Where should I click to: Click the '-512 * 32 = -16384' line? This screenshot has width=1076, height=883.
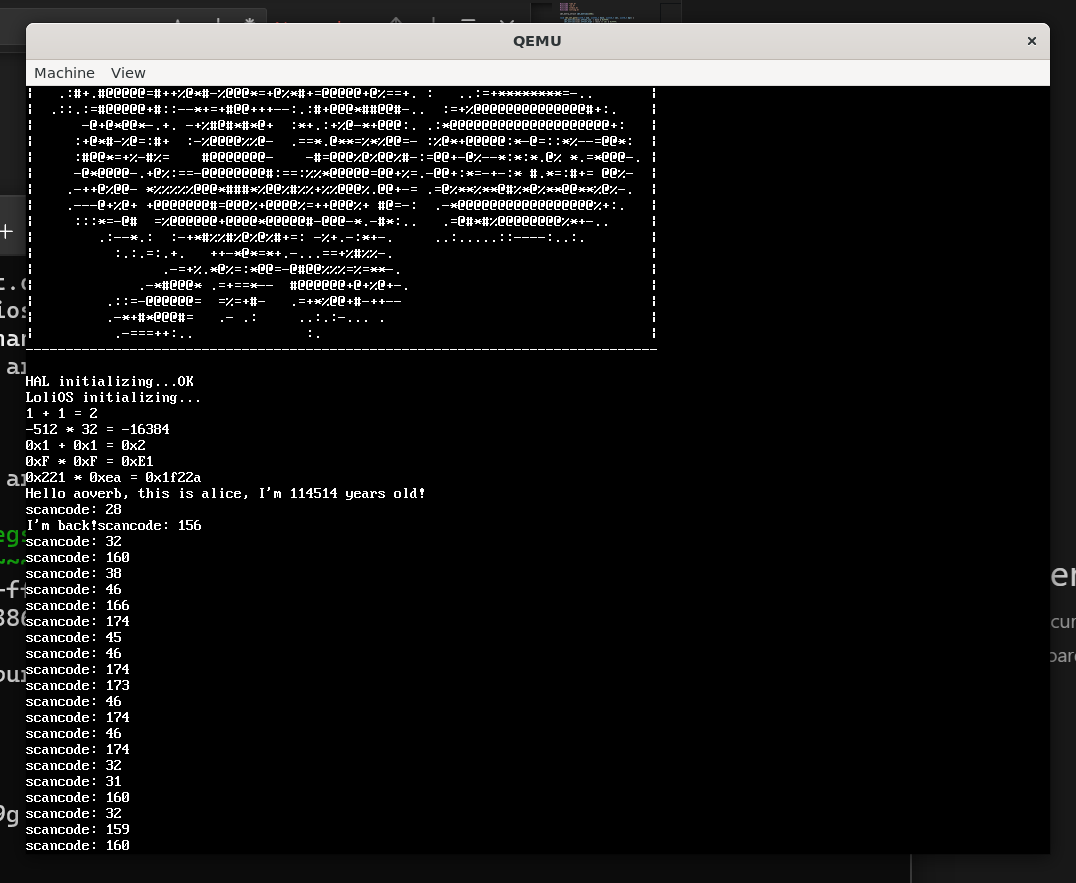97,429
